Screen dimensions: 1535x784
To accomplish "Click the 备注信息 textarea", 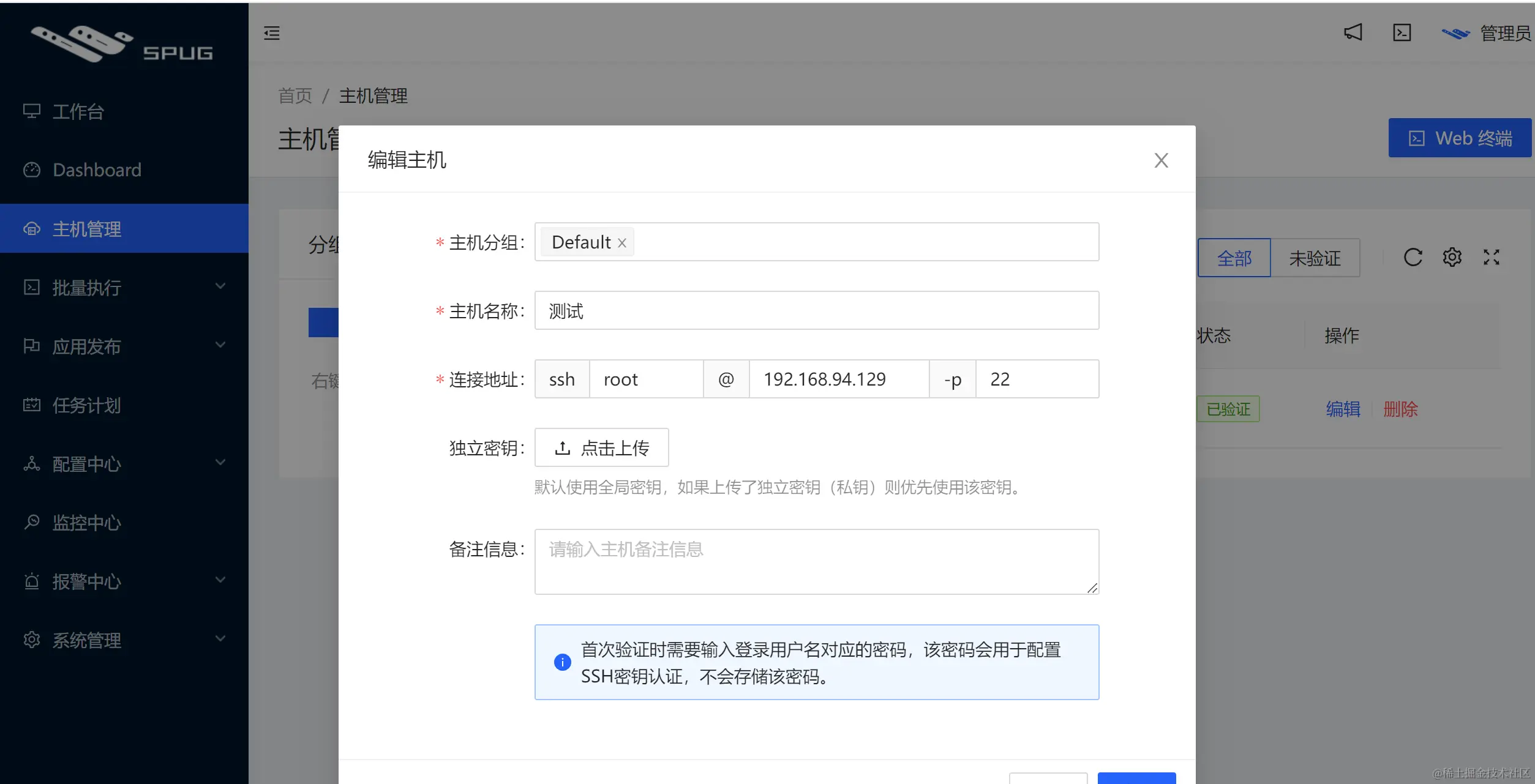I will (x=816, y=561).
